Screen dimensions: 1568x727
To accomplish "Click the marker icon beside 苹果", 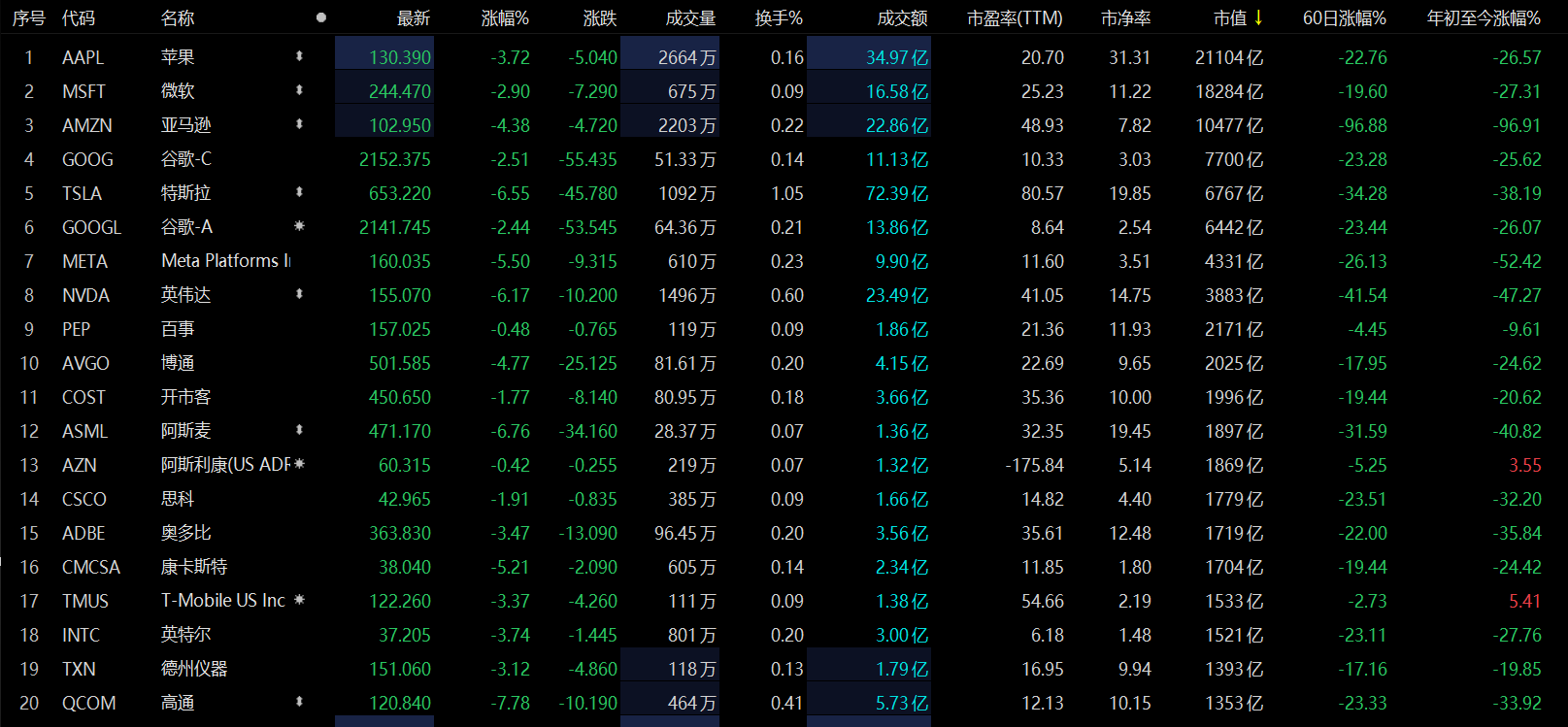I will [299, 56].
